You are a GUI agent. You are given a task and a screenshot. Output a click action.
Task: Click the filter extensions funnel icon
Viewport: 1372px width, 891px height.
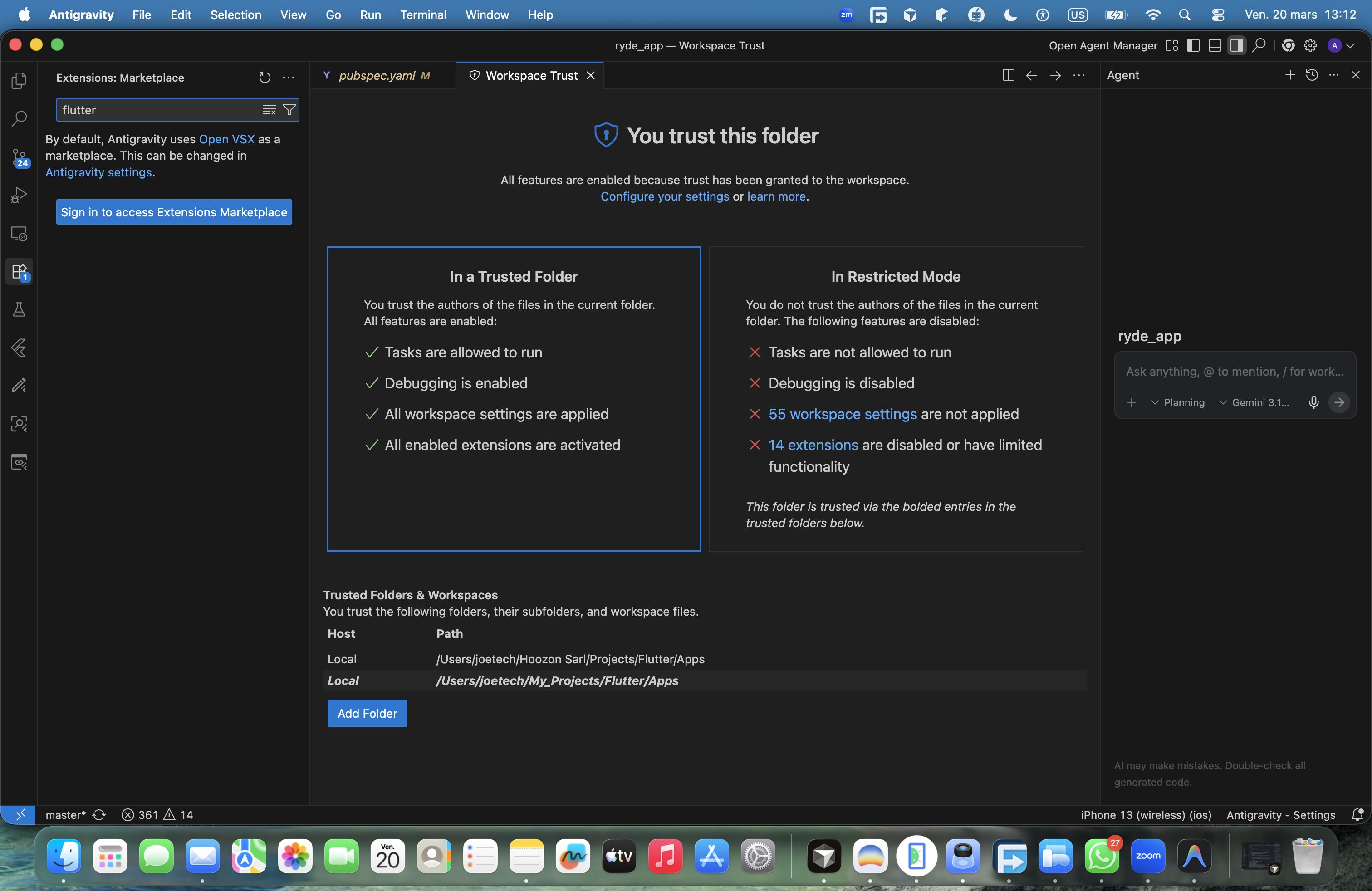(x=289, y=110)
